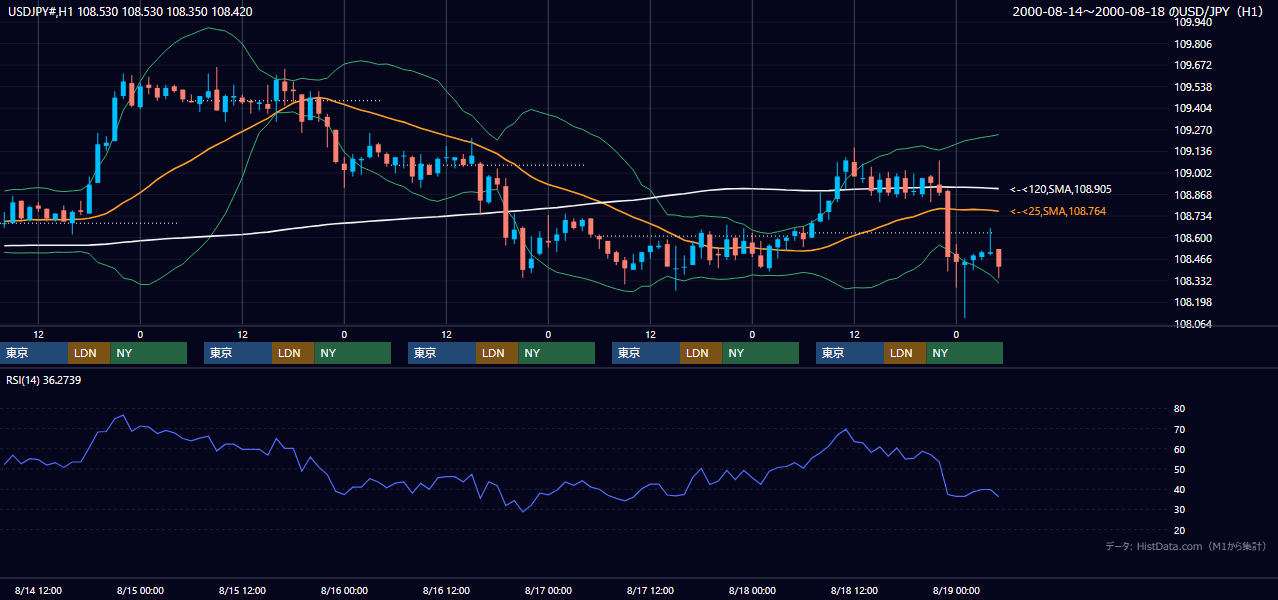Click the 2000-08-14〜2000-08-18 USD/JPY (H1) title
This screenshot has width=1278, height=600.
tap(1140, 12)
